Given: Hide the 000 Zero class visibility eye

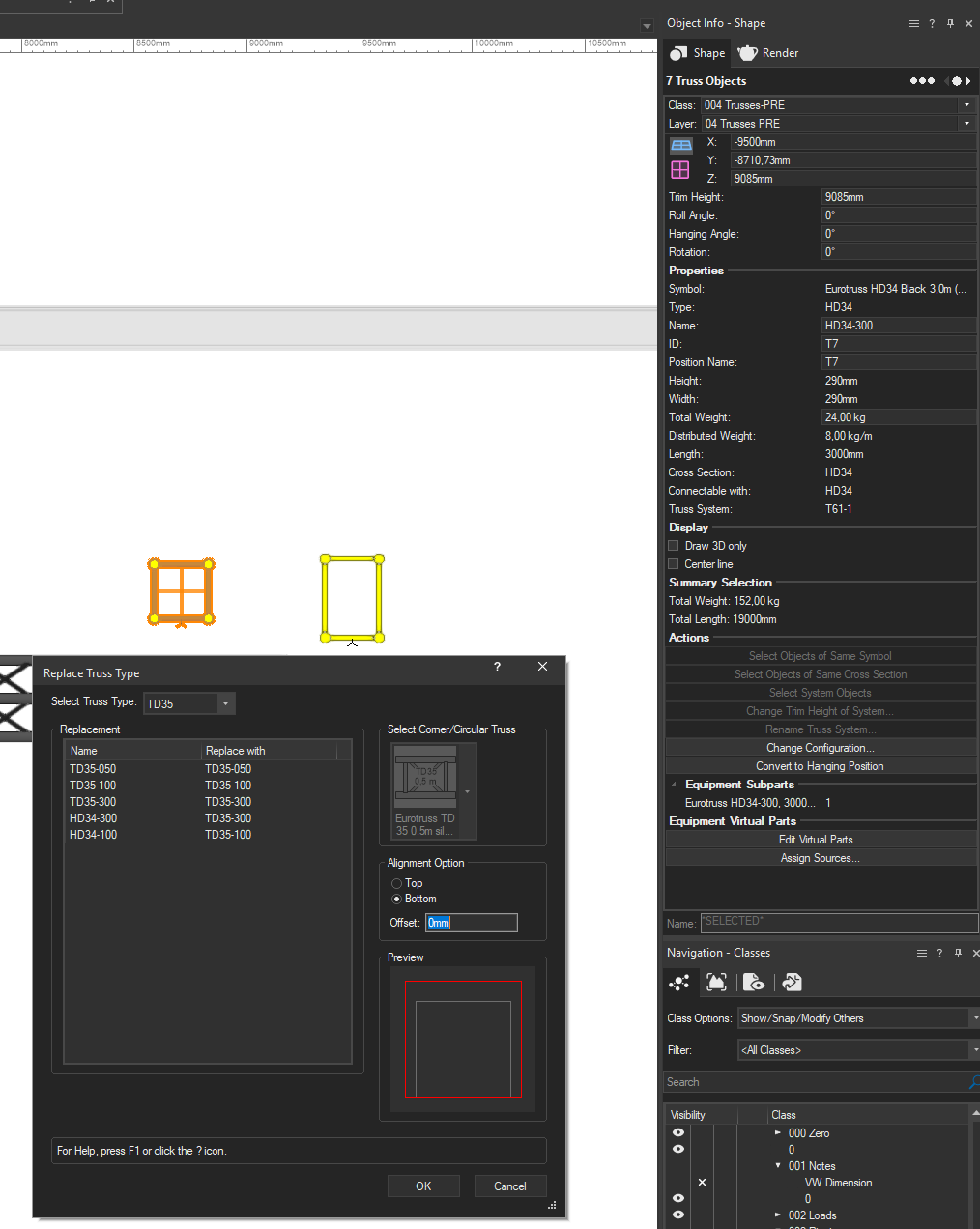Looking at the screenshot, I should point(678,1132).
